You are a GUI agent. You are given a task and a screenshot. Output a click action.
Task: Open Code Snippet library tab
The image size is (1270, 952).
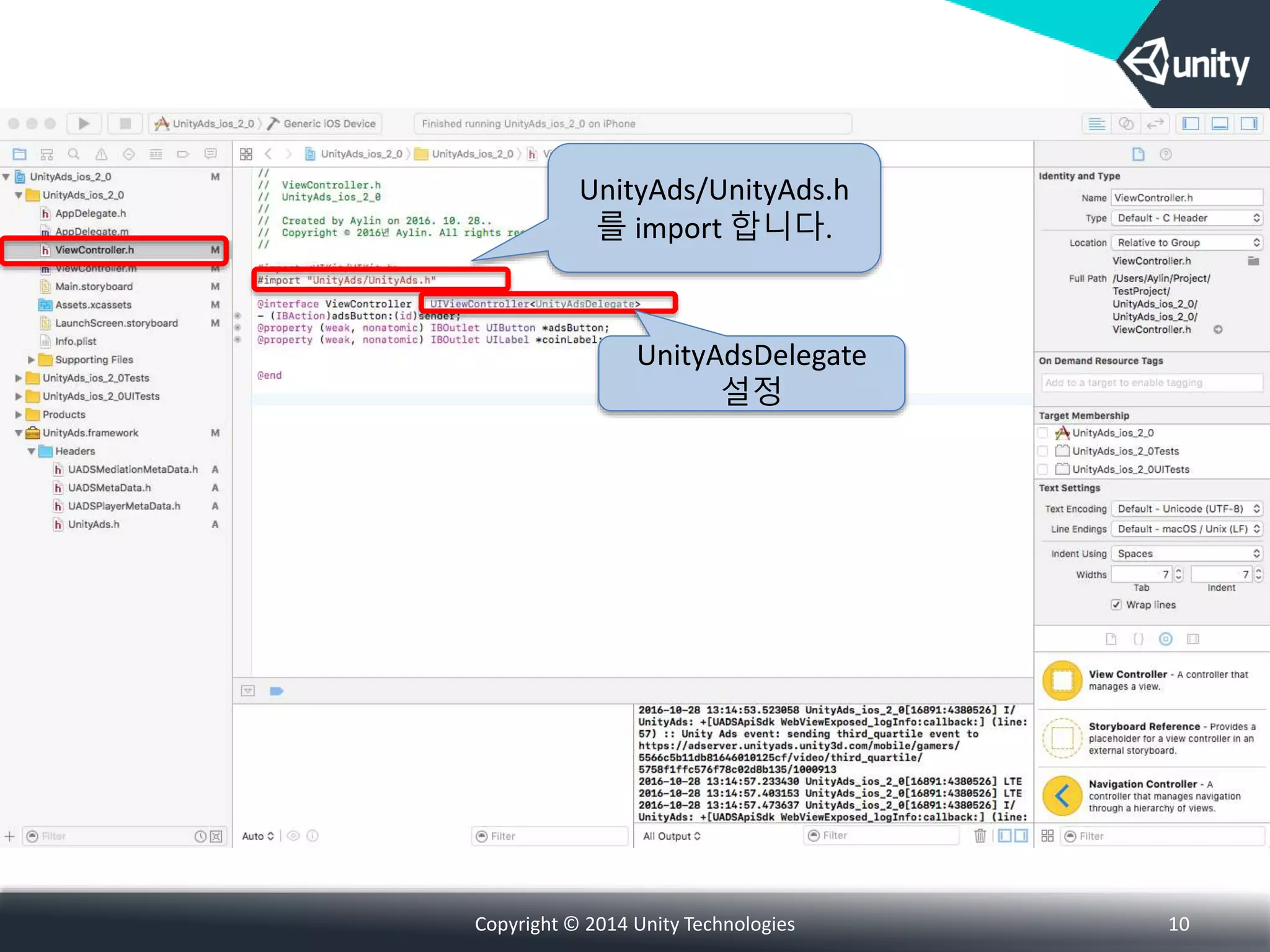click(1139, 639)
